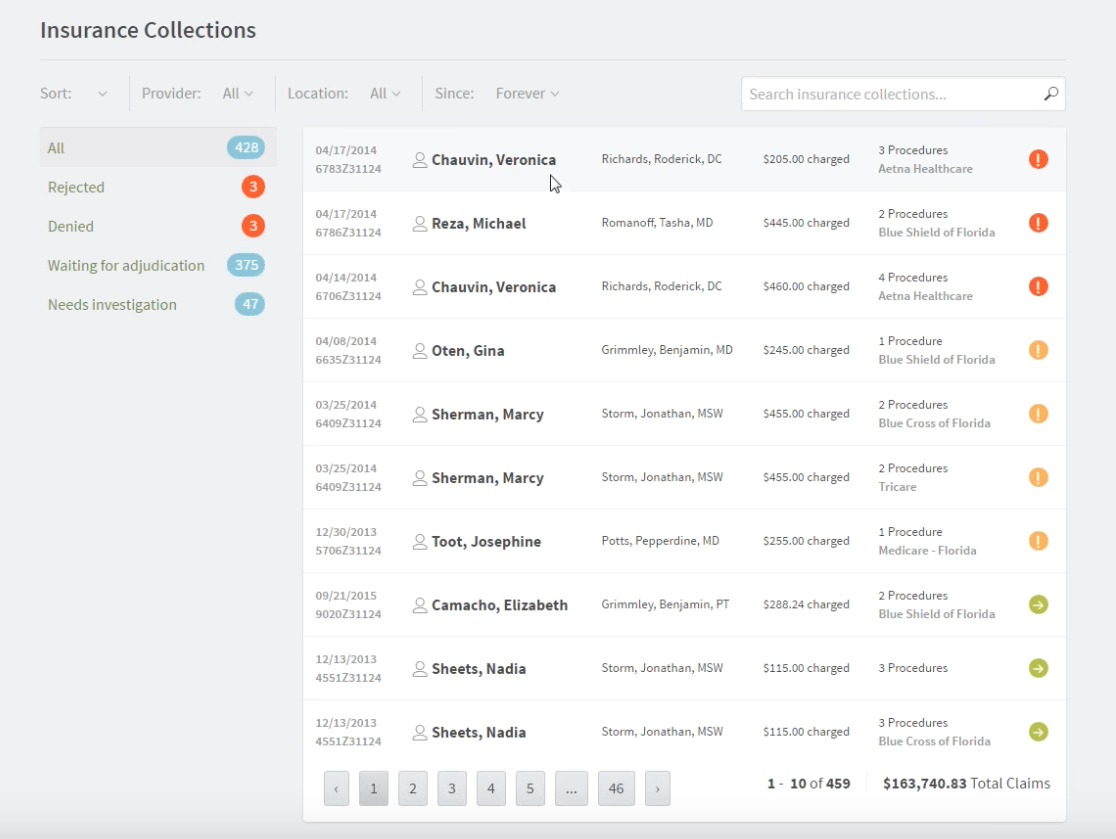Click red alert icon for Chauvin $205.00 claim
1116x839 pixels.
1038,159
